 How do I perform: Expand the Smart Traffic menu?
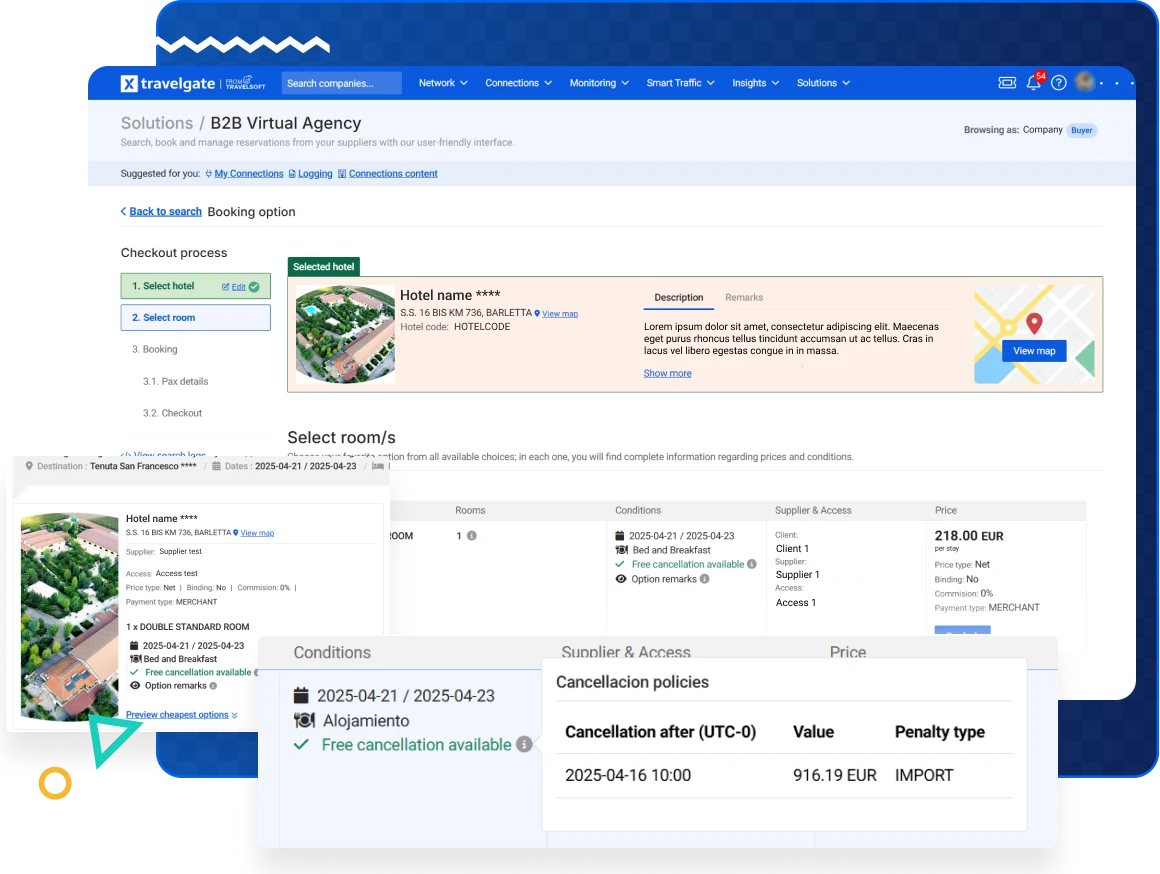[680, 83]
